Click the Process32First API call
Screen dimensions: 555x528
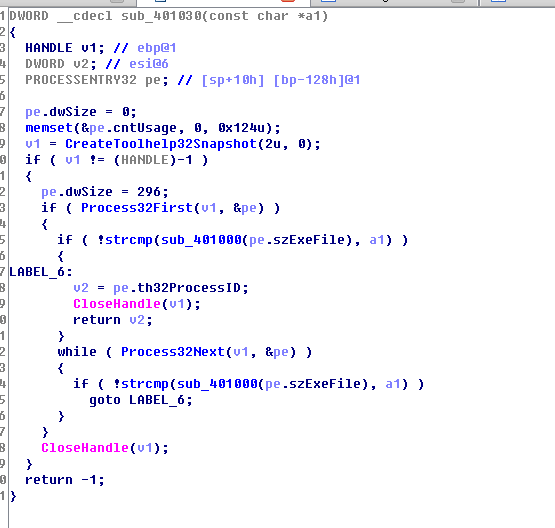click(137, 208)
